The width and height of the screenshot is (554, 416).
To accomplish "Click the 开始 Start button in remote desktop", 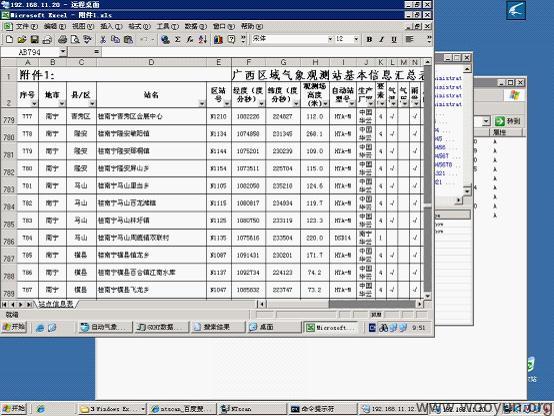I will pyautogui.click(x=14, y=327).
